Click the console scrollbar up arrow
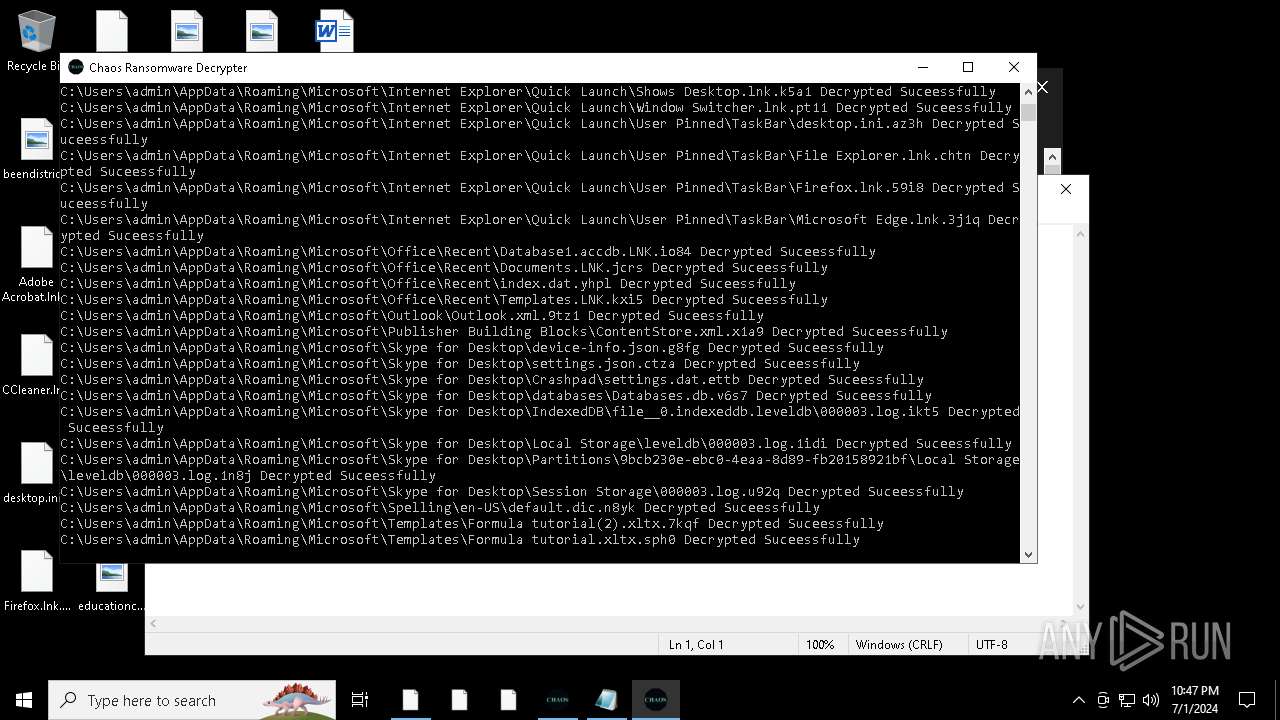Image resolution: width=1280 pixels, height=720 pixels. pyautogui.click(x=1028, y=91)
